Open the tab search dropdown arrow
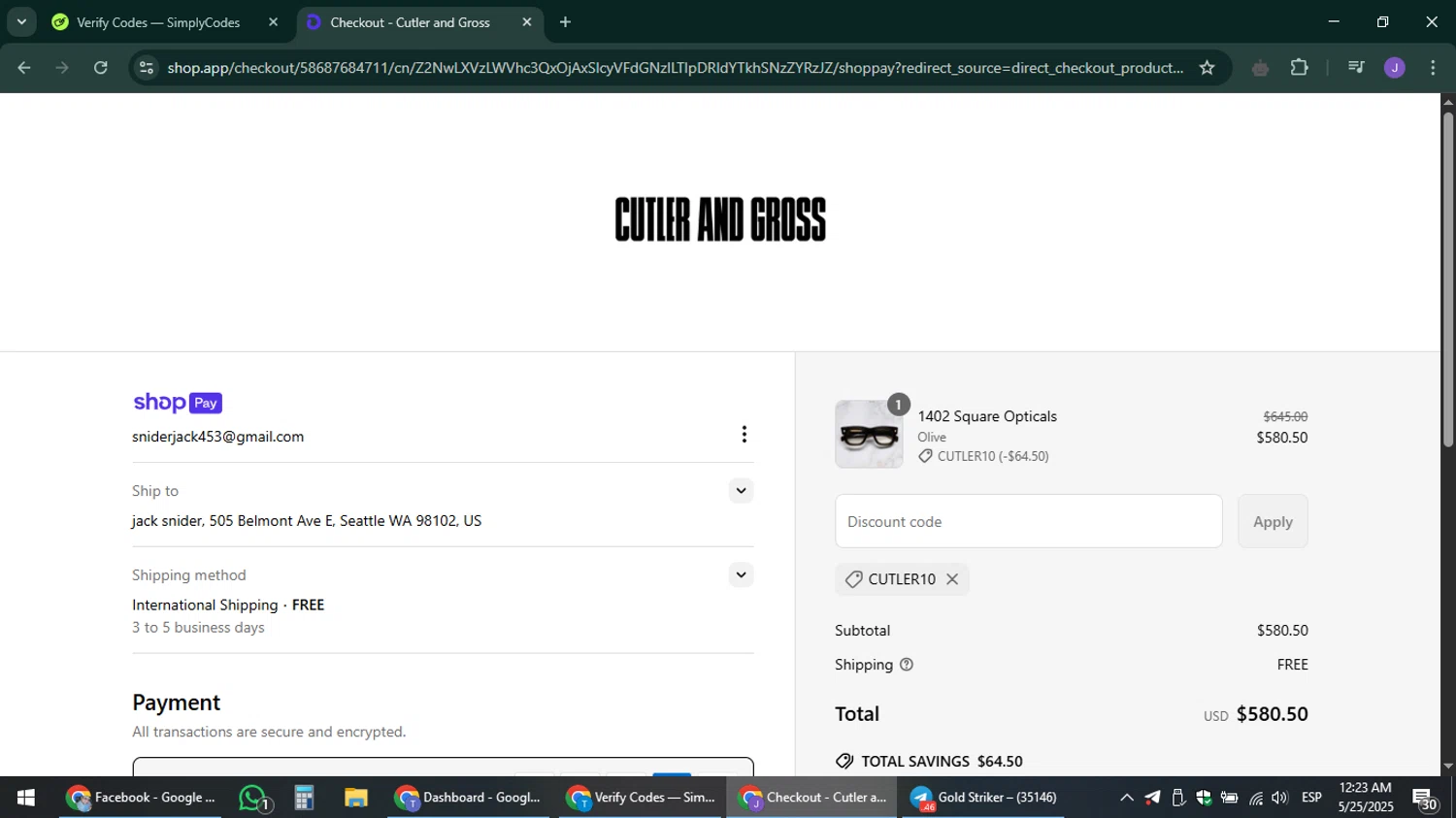 (21, 21)
